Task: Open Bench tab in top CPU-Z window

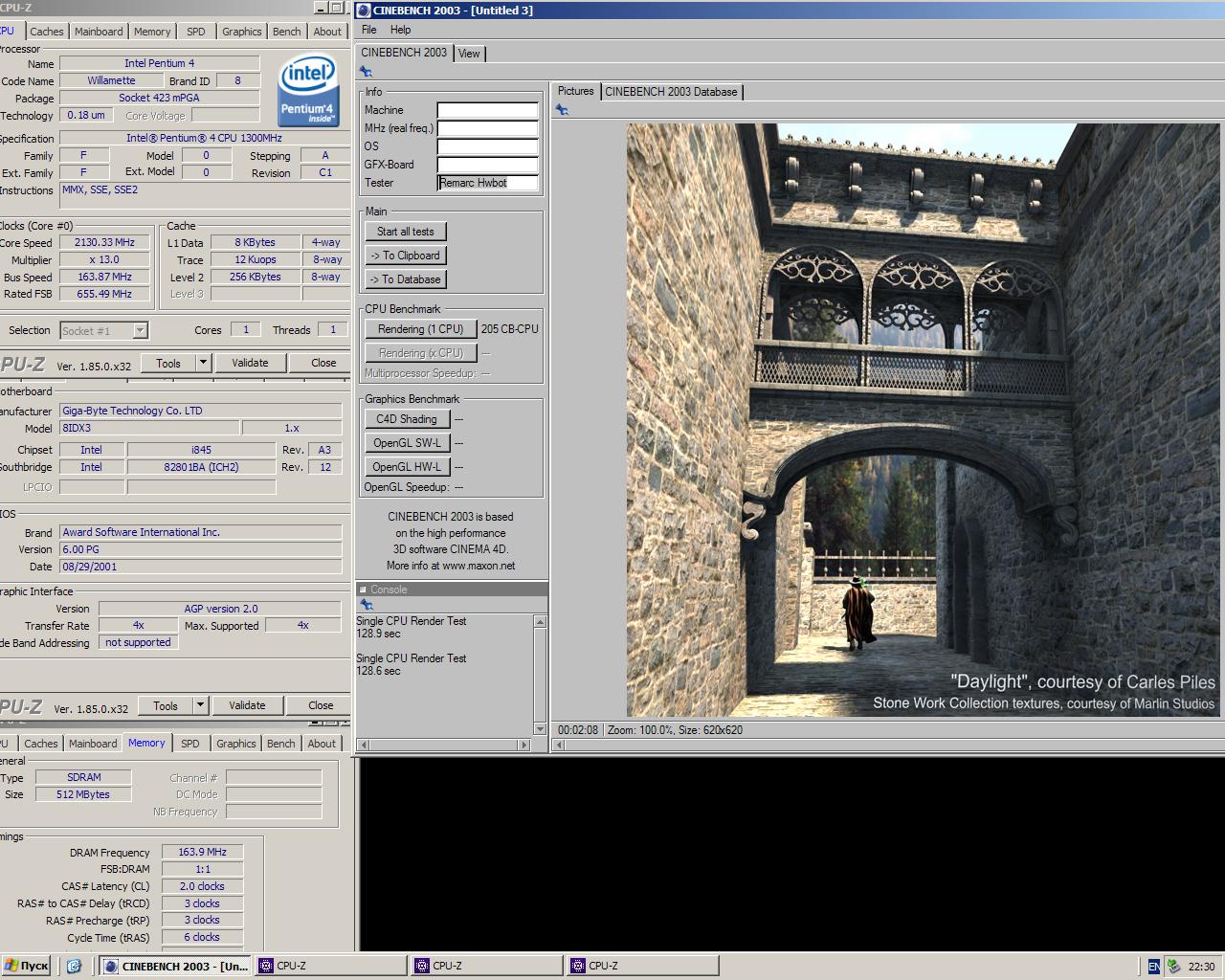Action: 286,32
